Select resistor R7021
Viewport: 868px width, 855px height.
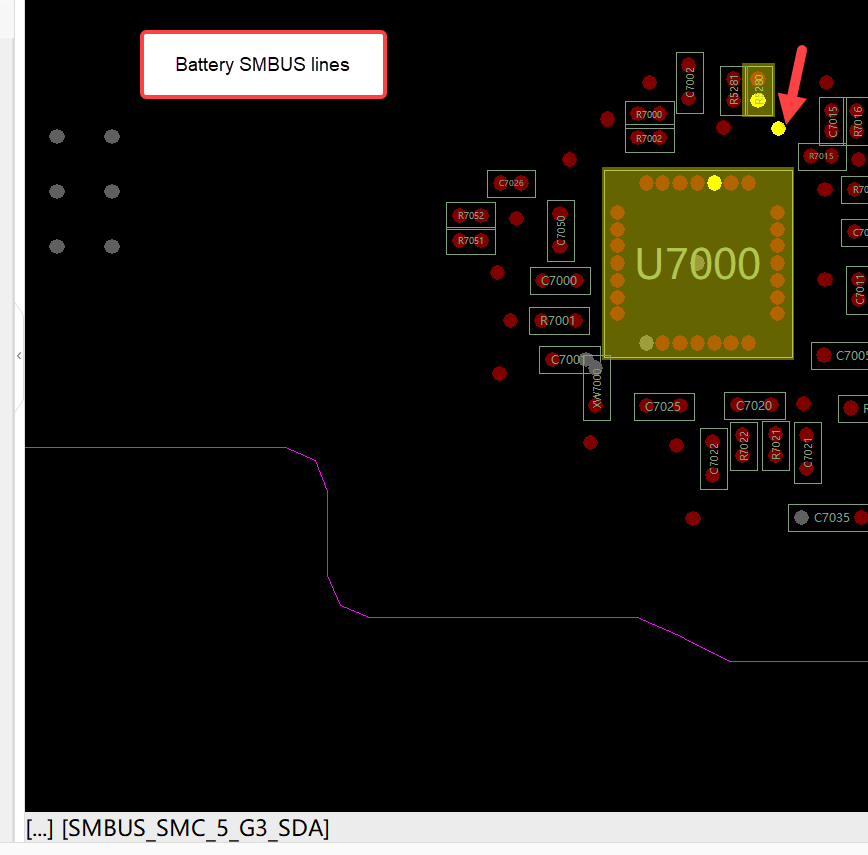point(776,445)
